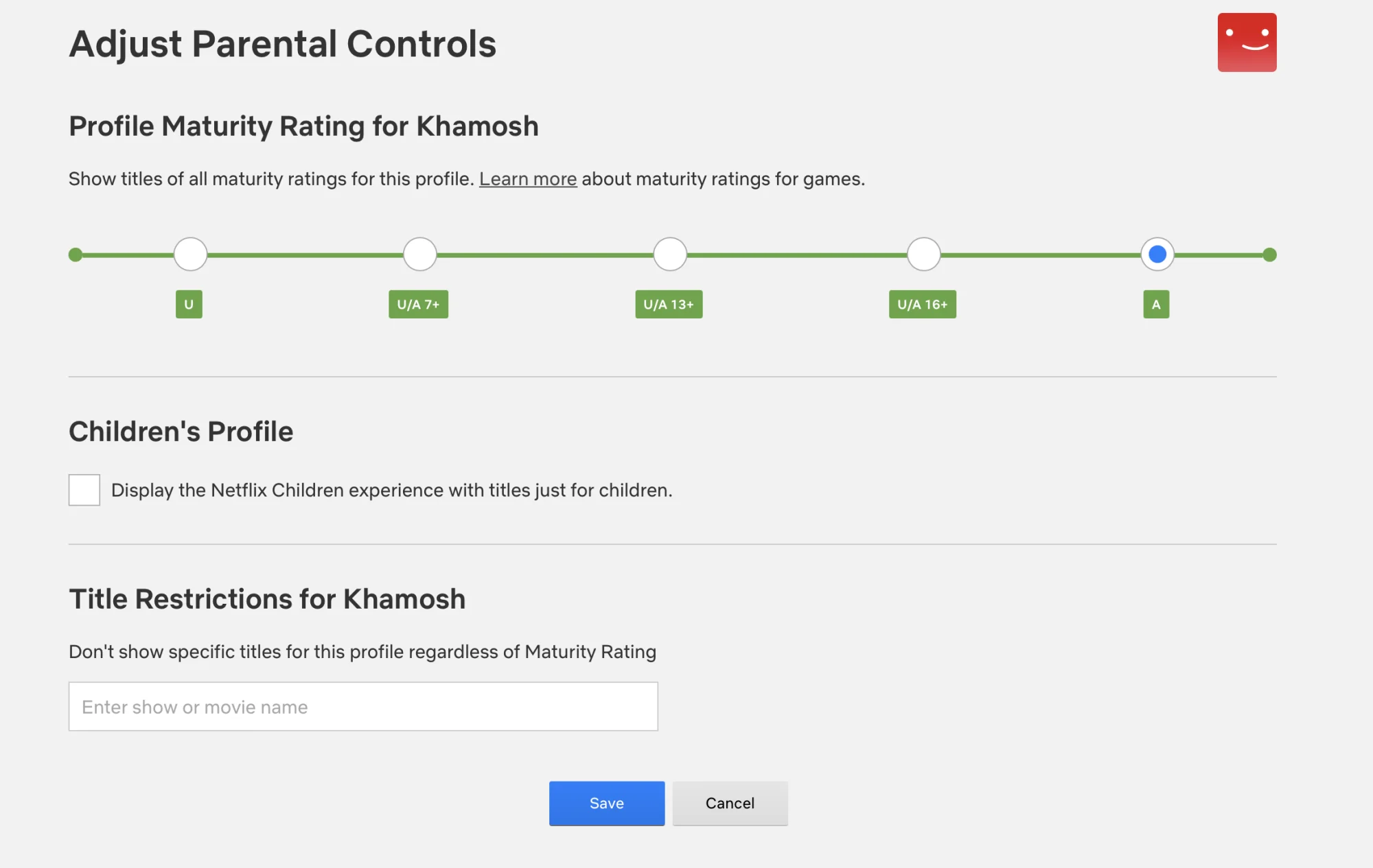
Task: Click the U/A 16+ green badge
Action: point(922,304)
